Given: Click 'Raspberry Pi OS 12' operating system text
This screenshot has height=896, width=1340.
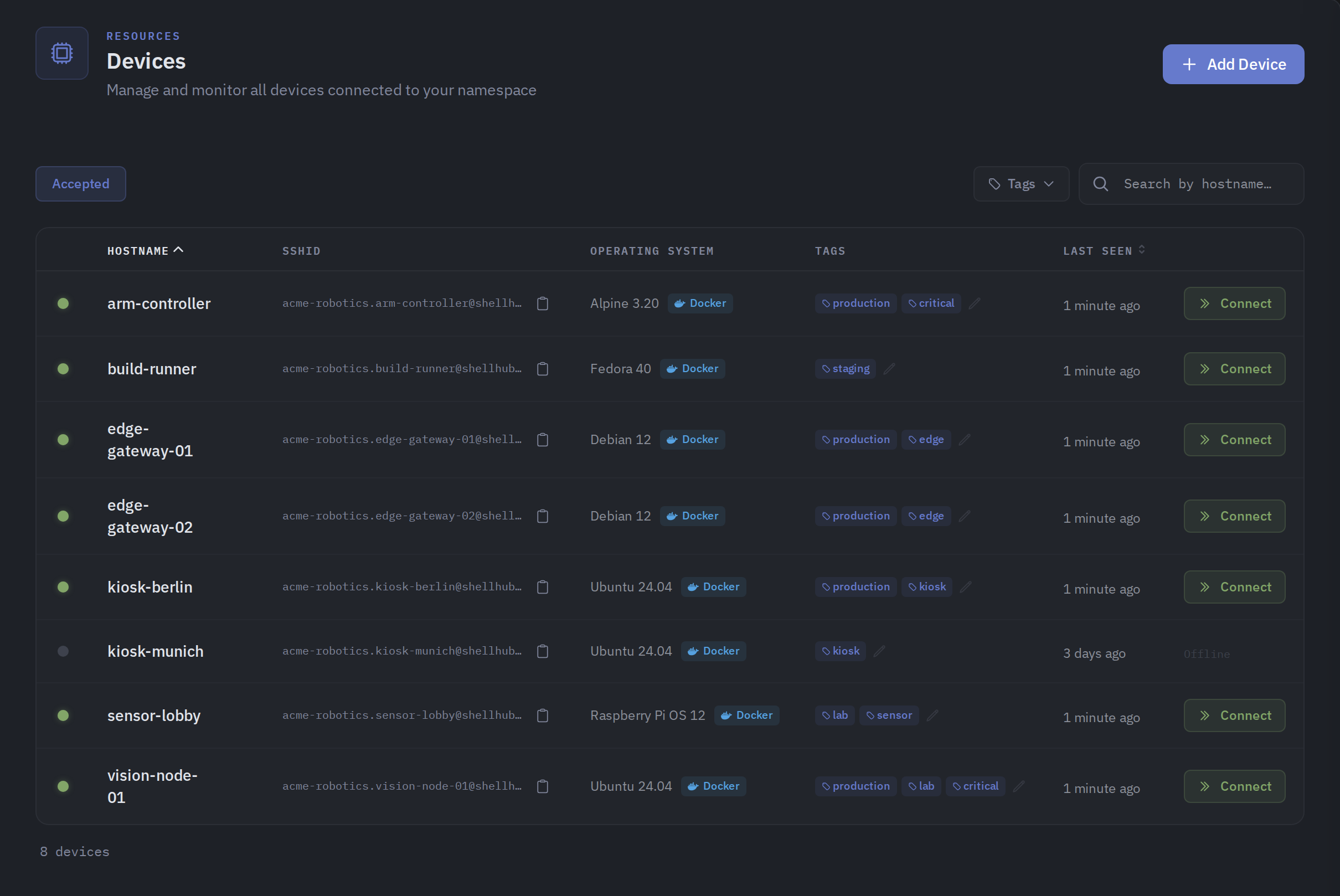Looking at the screenshot, I should (x=647, y=715).
